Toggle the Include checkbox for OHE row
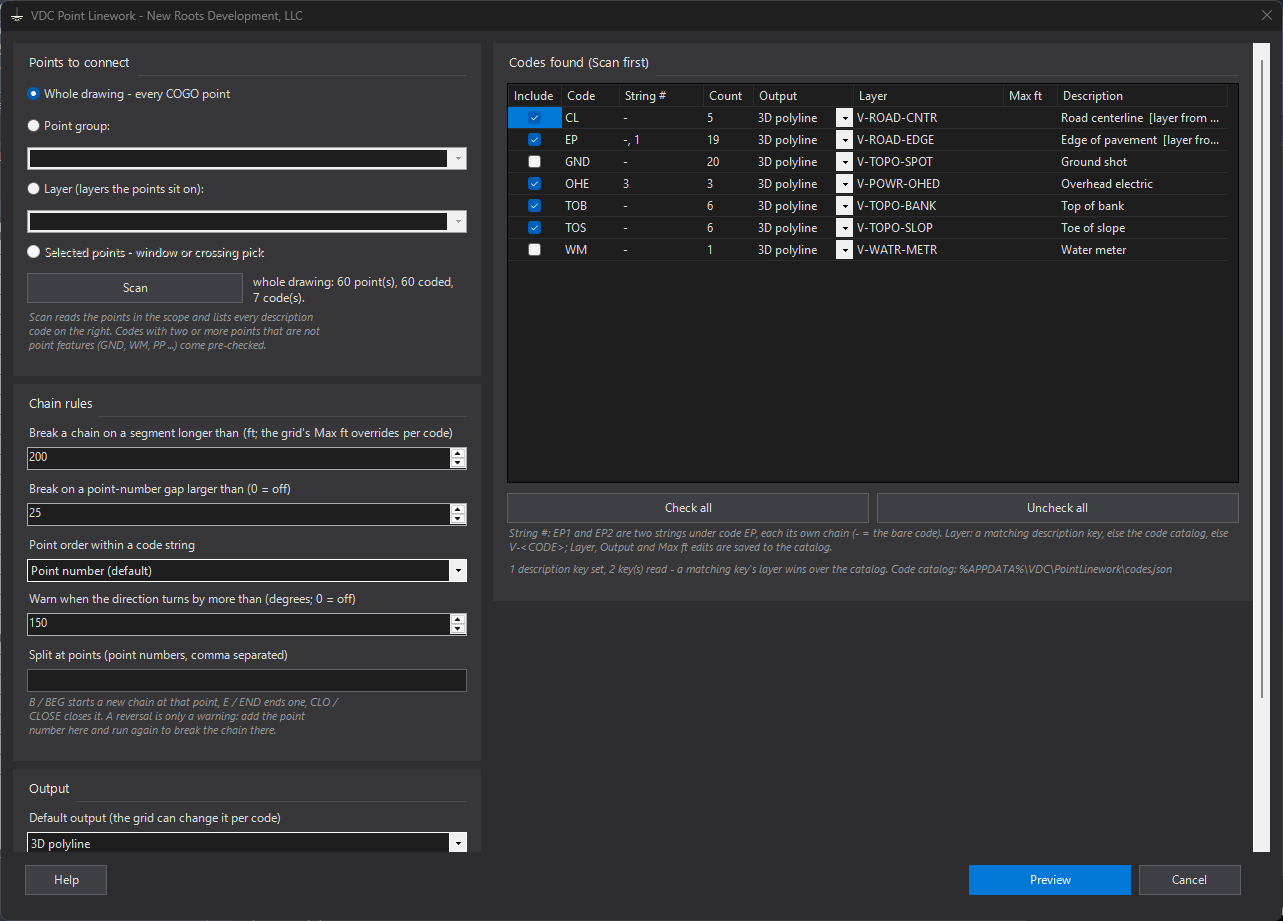 pos(534,184)
